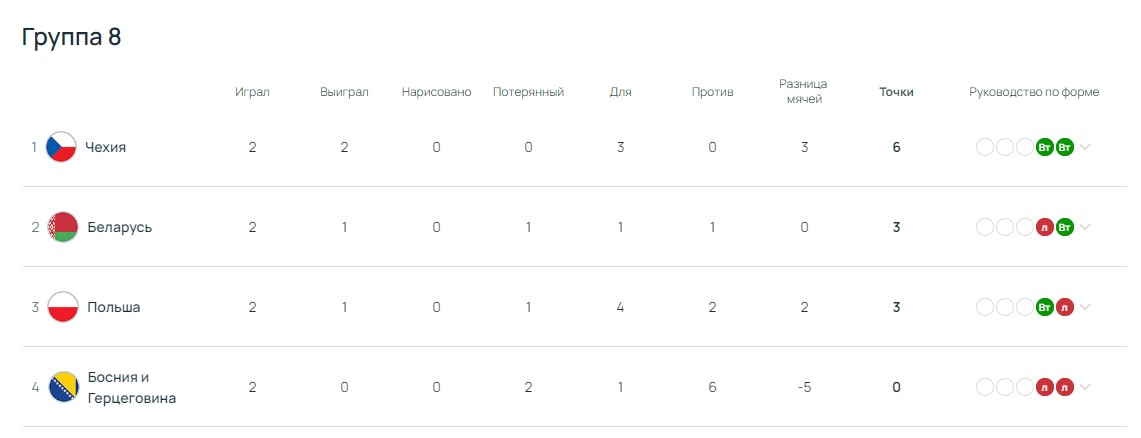Open the Чехия team link
Viewport: 1141px width, 438px height.
coord(106,147)
